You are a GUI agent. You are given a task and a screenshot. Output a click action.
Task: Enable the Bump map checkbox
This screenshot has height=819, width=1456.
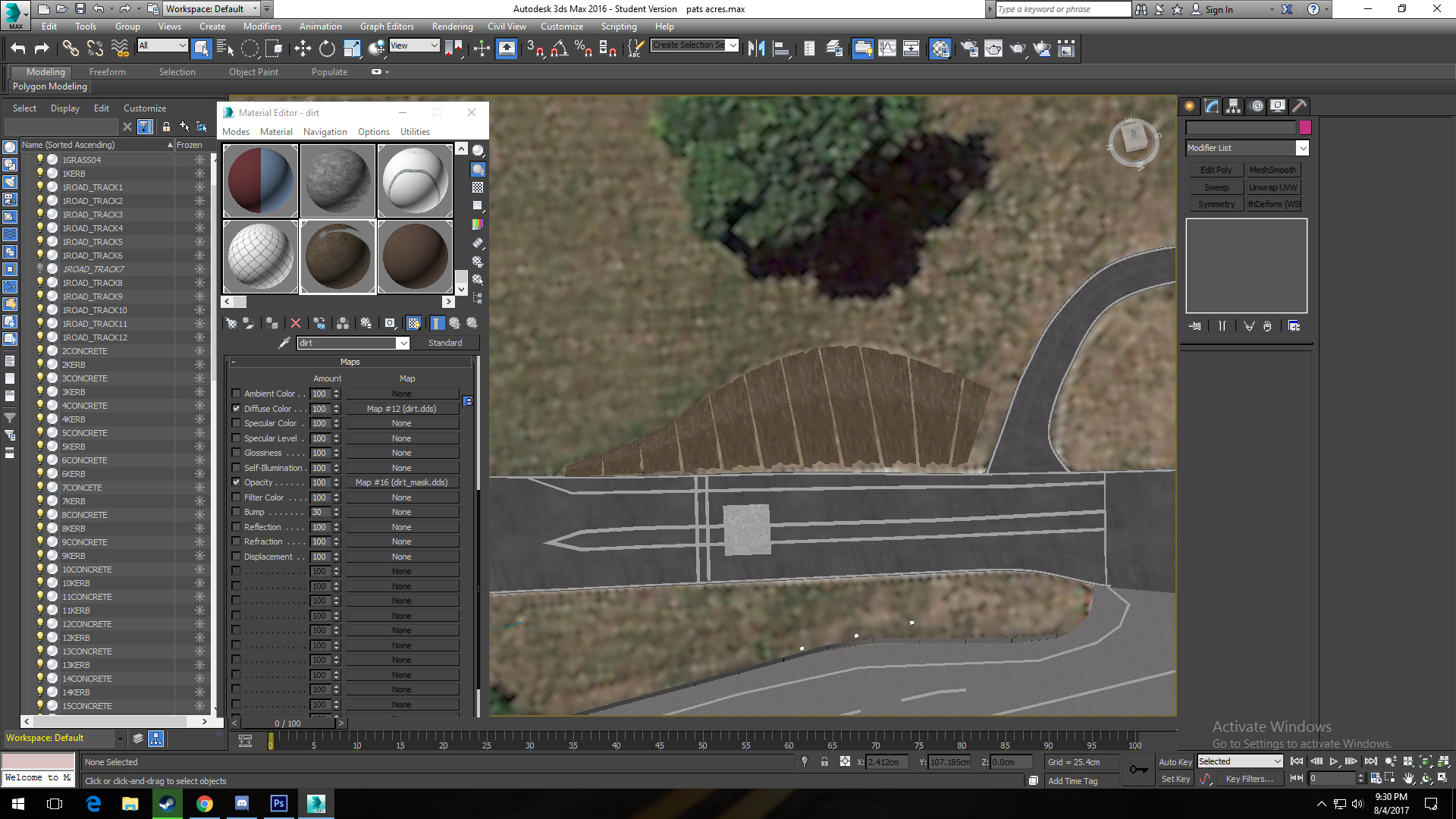pyautogui.click(x=236, y=512)
